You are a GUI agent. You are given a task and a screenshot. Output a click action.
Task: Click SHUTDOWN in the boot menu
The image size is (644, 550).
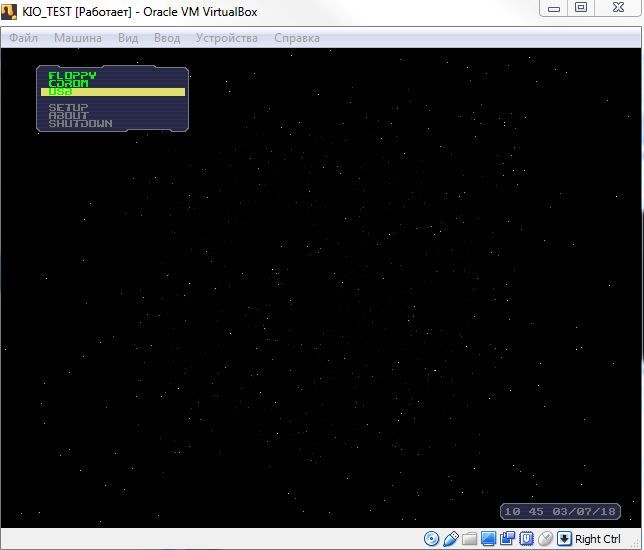point(81,124)
